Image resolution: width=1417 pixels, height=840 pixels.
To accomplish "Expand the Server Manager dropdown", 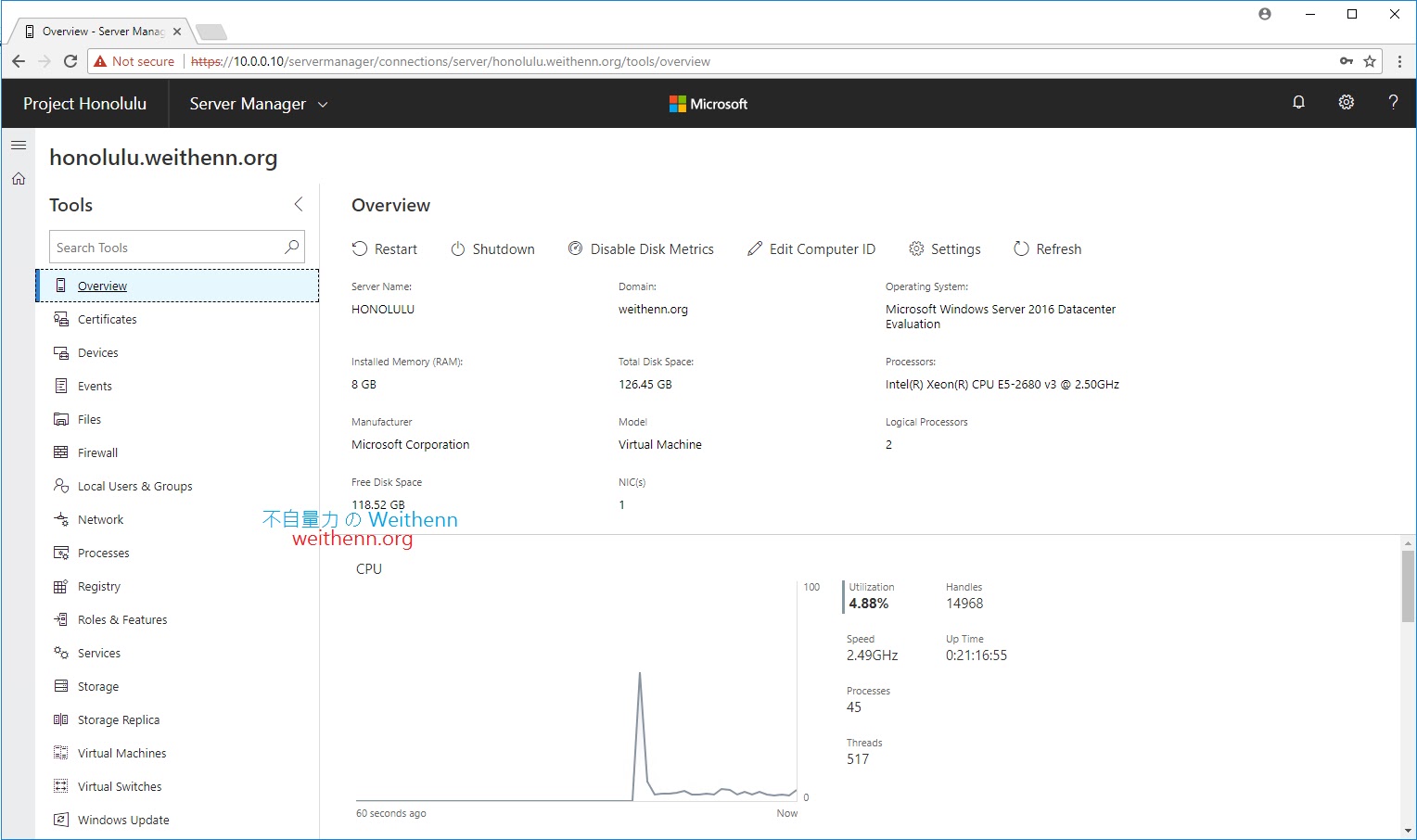I will 259,104.
